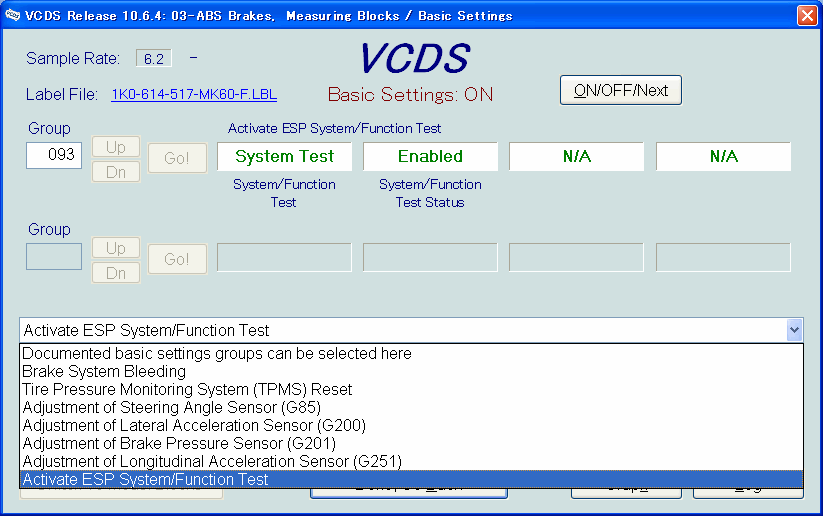Click the Sample Rate value 6.2
The width and height of the screenshot is (823, 516).
(154, 58)
